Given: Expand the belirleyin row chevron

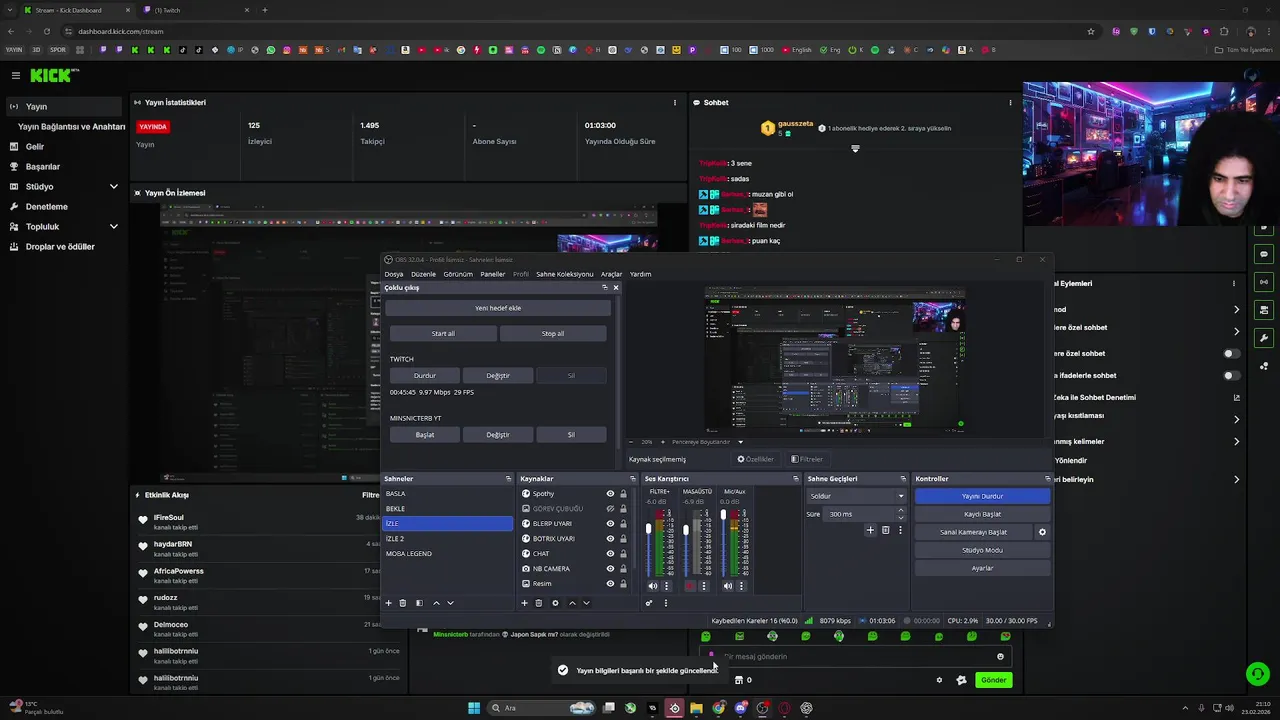Looking at the screenshot, I should [1237, 480].
